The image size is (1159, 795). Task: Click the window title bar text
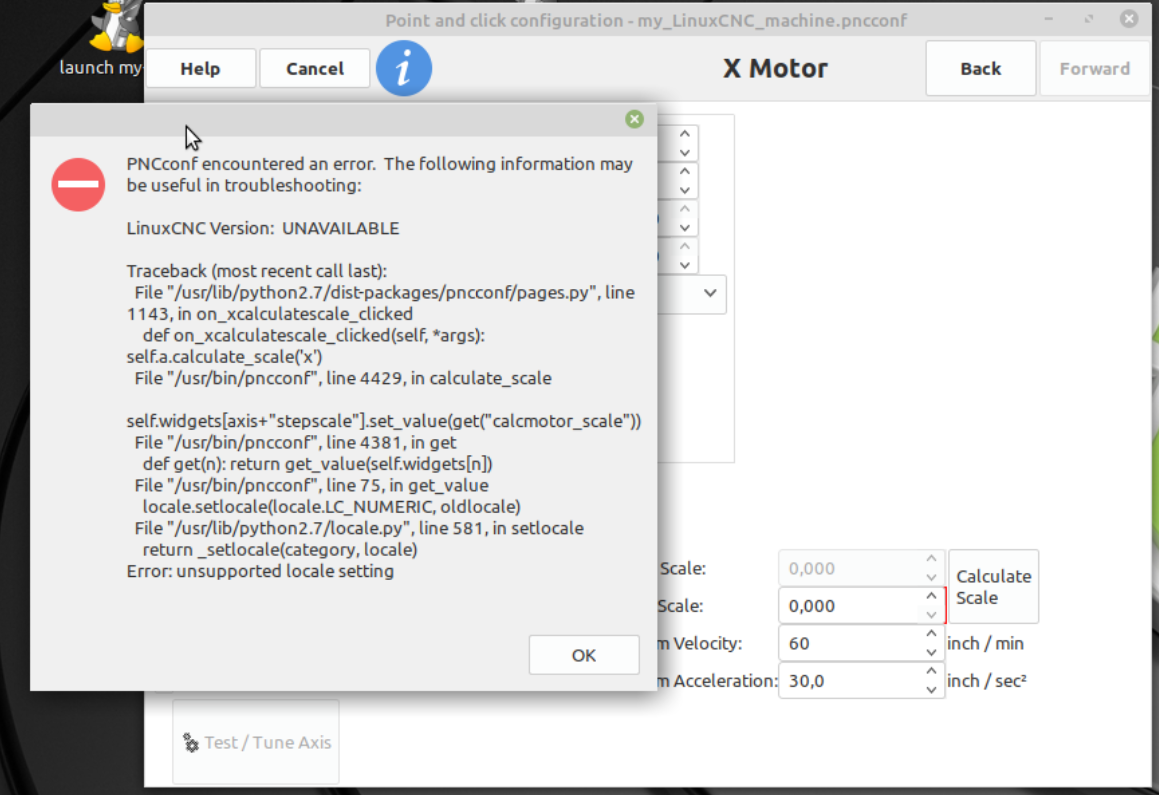point(646,21)
